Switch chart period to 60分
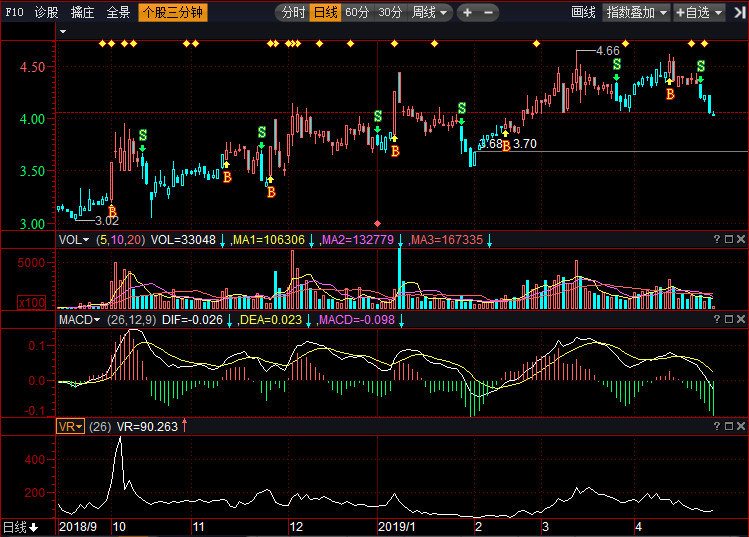The height and width of the screenshot is (537, 749). (x=357, y=12)
